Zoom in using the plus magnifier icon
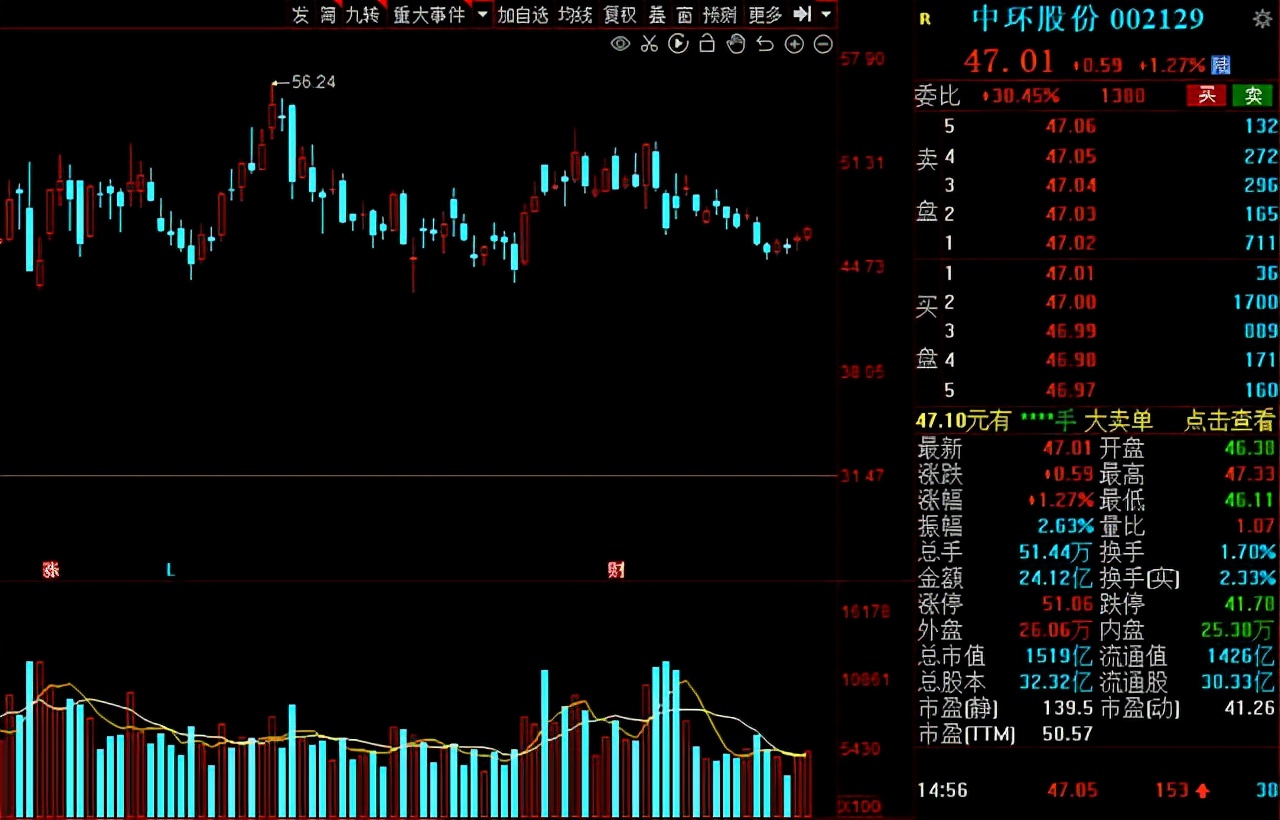This screenshot has height=820, width=1280. click(793, 44)
